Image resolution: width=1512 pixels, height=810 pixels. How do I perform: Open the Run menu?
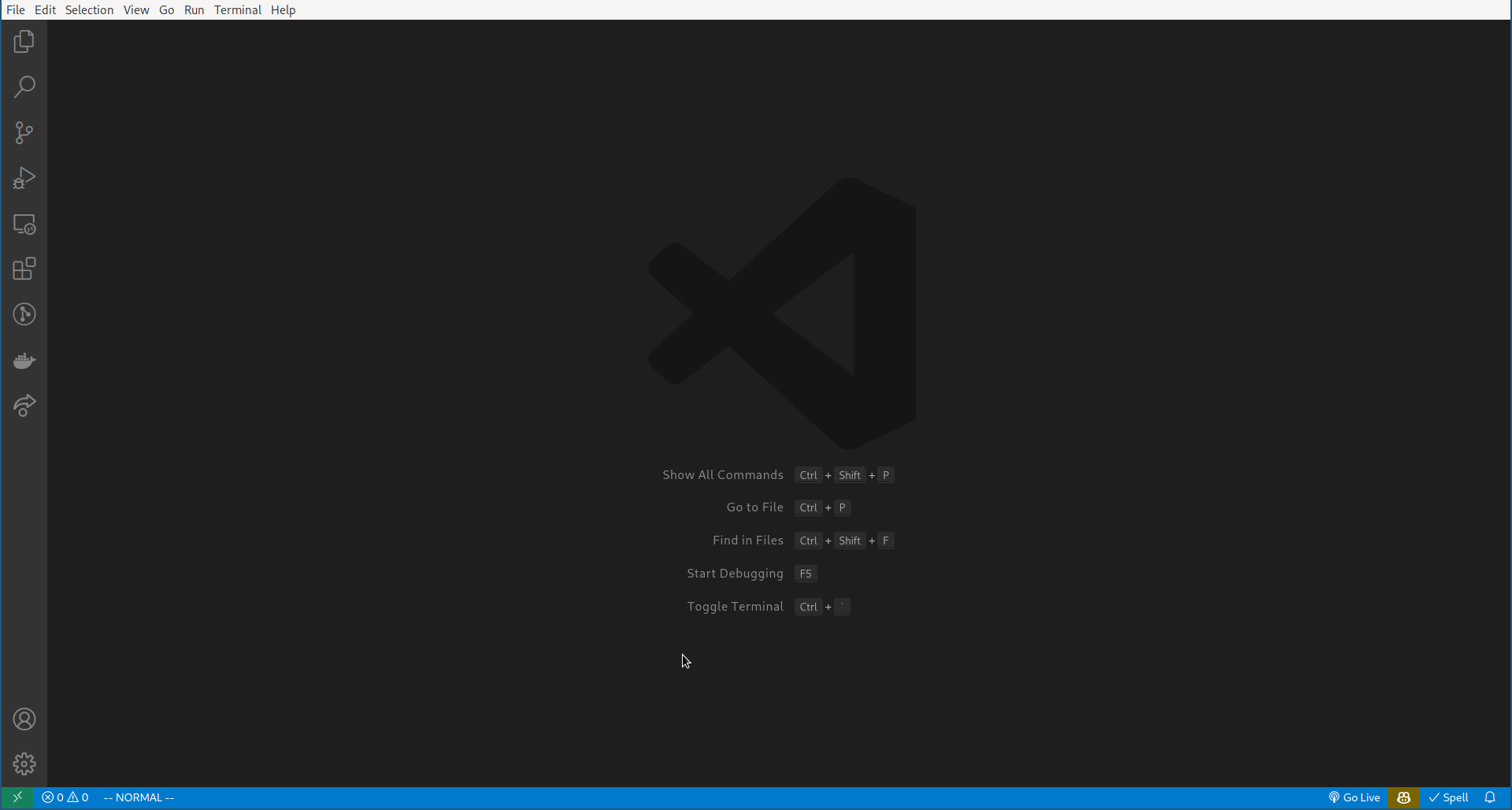point(194,9)
